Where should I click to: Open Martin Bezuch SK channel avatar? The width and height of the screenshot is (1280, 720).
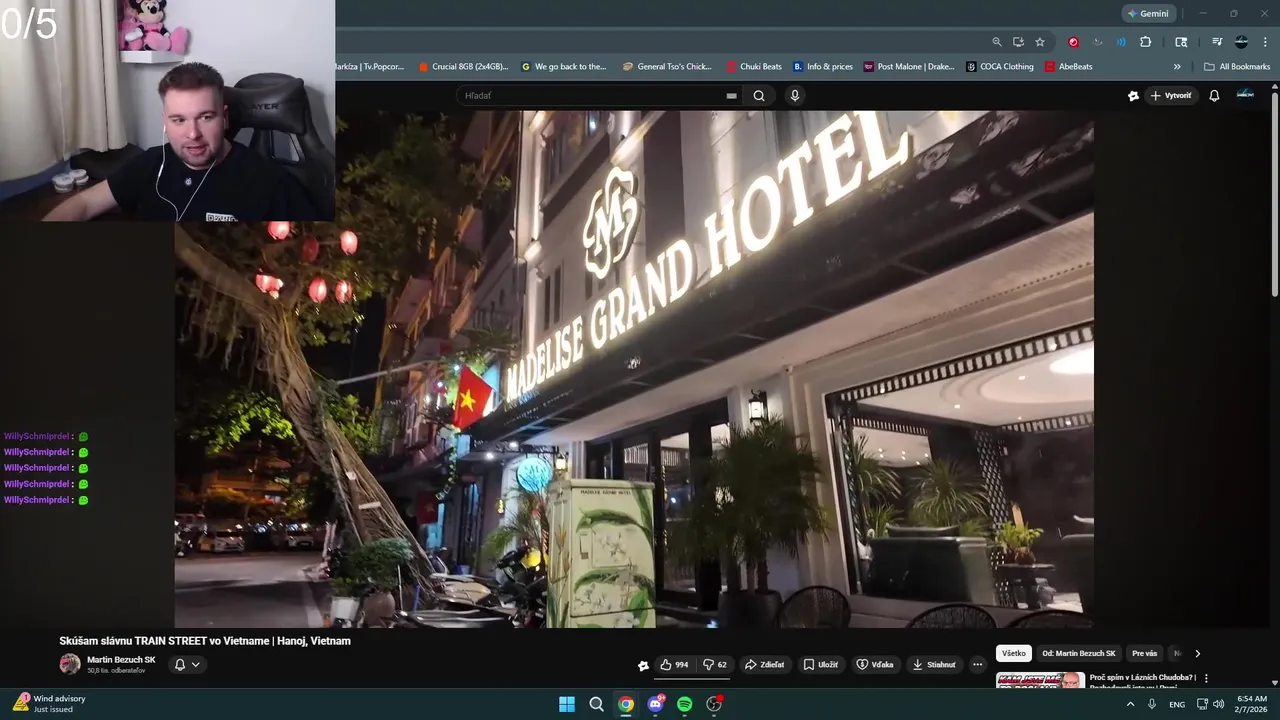click(x=70, y=664)
